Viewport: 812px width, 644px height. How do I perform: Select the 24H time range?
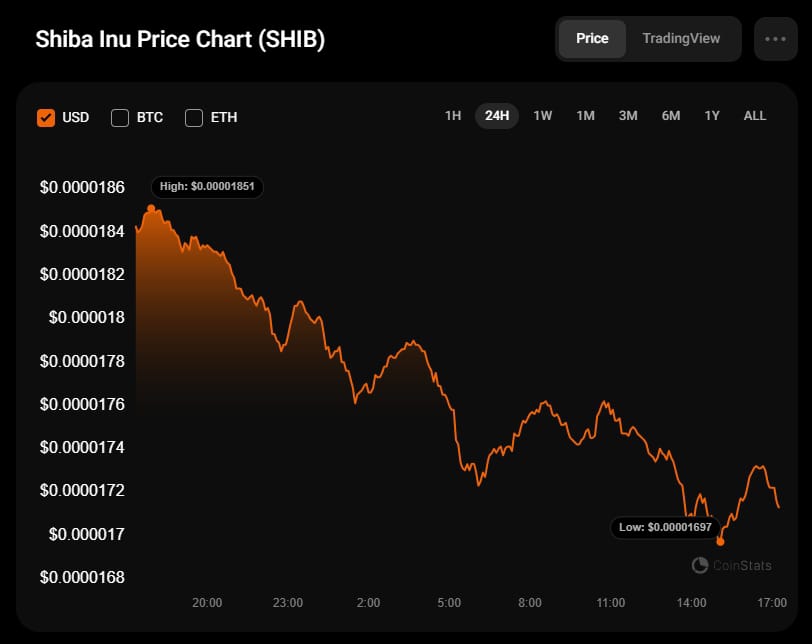click(x=497, y=116)
